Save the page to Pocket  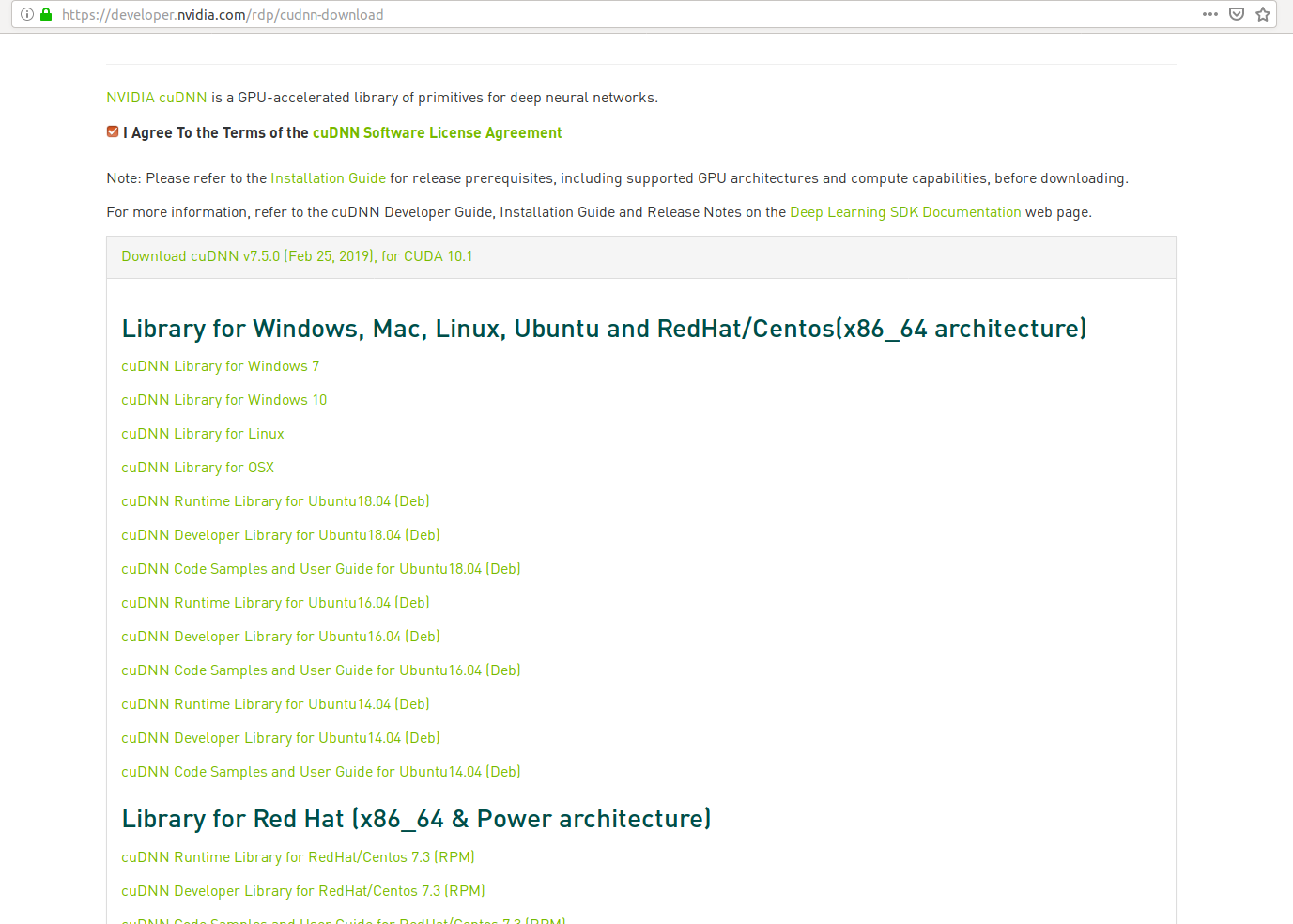point(1237,14)
